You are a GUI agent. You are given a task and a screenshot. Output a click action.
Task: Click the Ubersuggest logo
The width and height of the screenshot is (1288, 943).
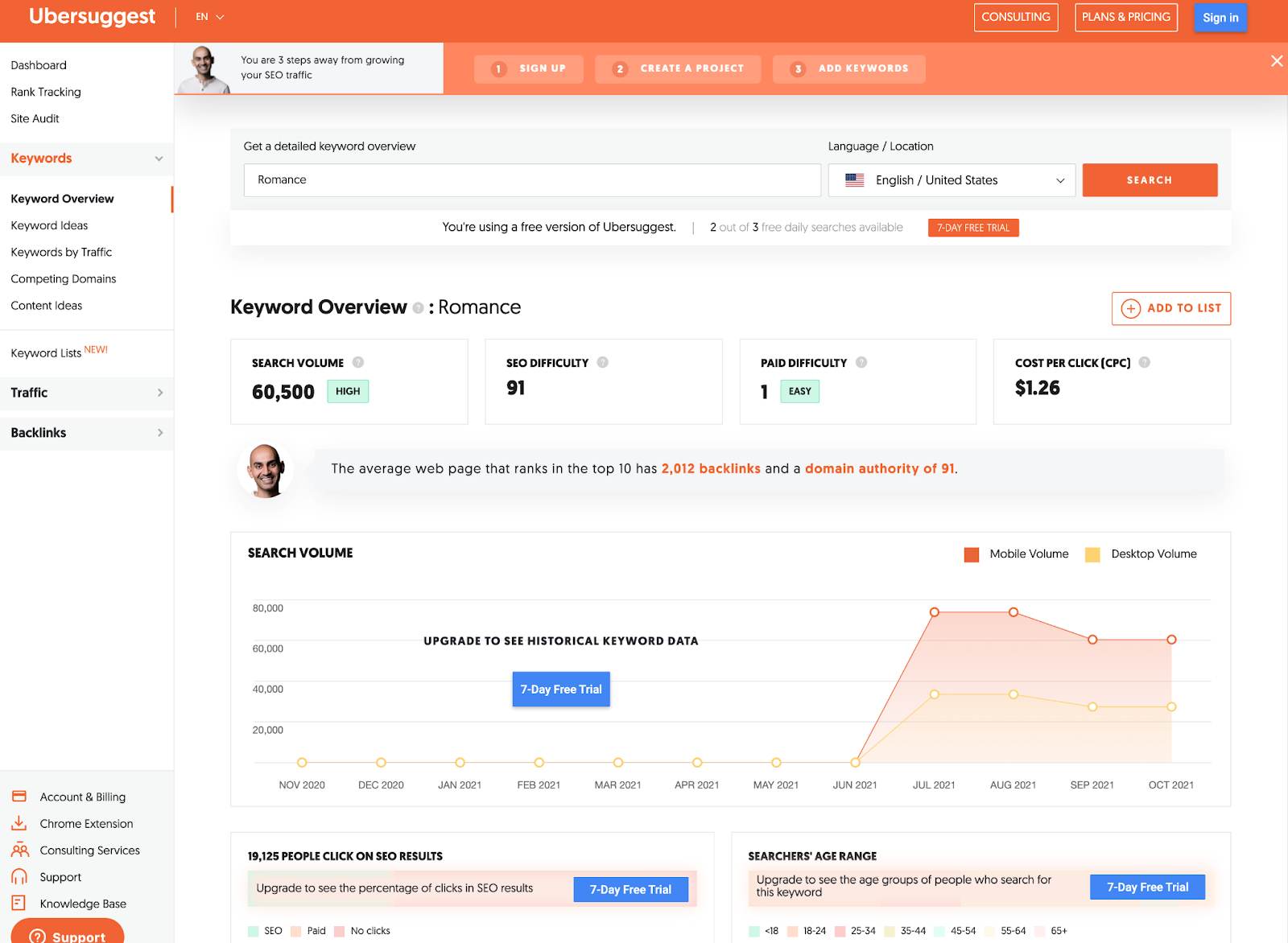point(93,17)
